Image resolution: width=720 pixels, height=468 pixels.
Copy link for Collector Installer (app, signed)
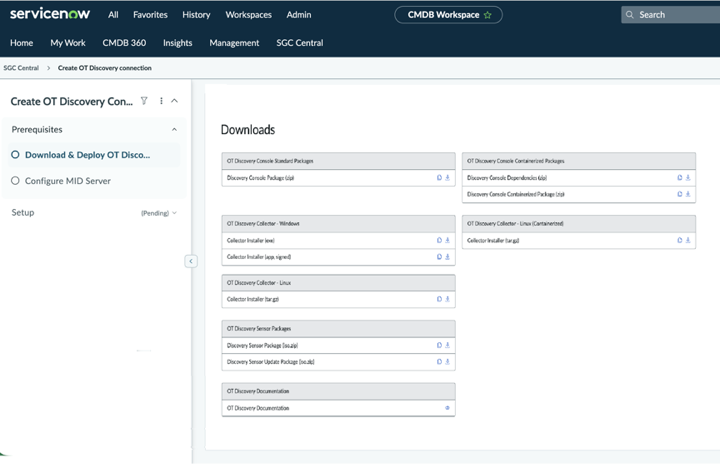click(439, 257)
